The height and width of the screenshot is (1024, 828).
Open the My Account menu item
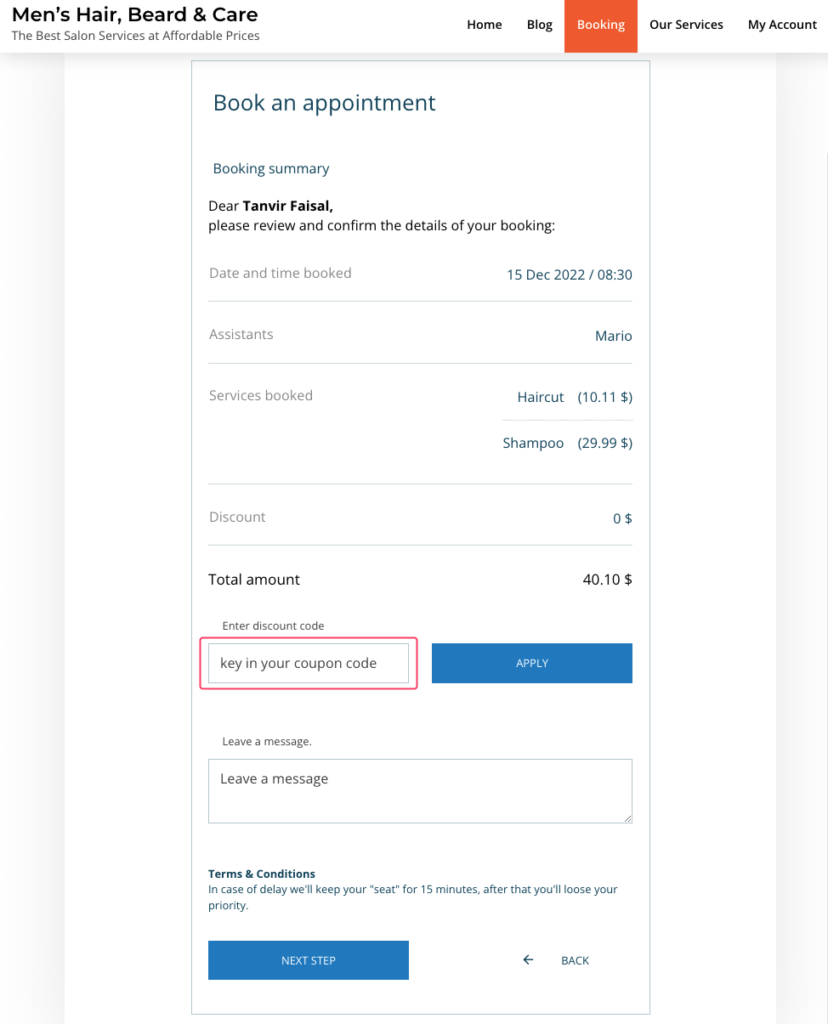click(x=782, y=24)
